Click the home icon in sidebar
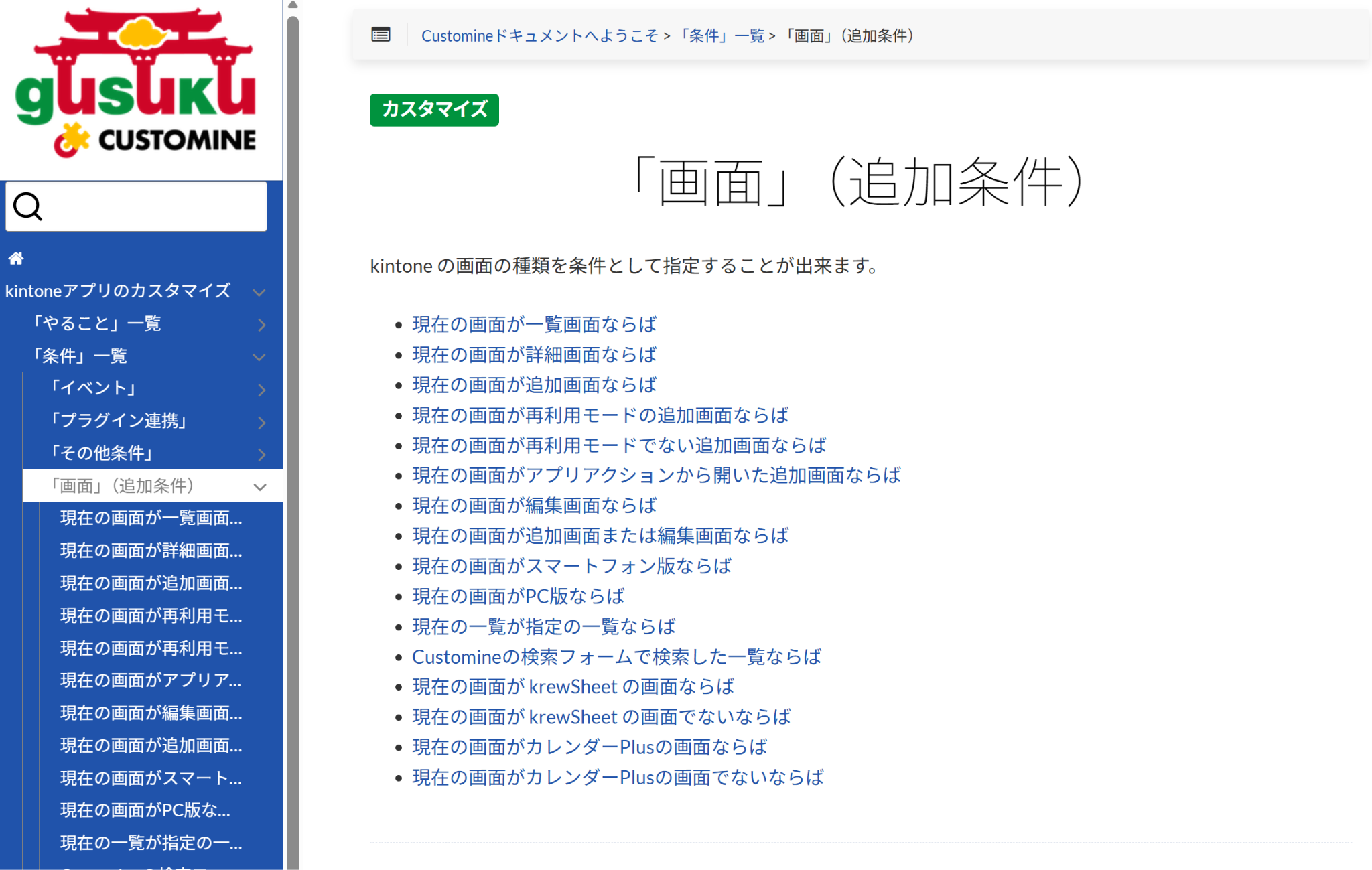Viewport: 1372px width, 870px height. tap(16, 259)
